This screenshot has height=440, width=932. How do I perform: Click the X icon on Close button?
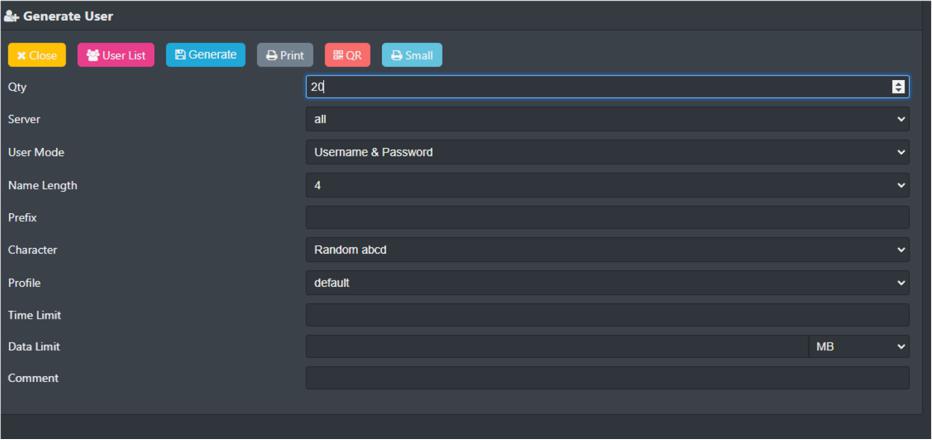pos(22,56)
